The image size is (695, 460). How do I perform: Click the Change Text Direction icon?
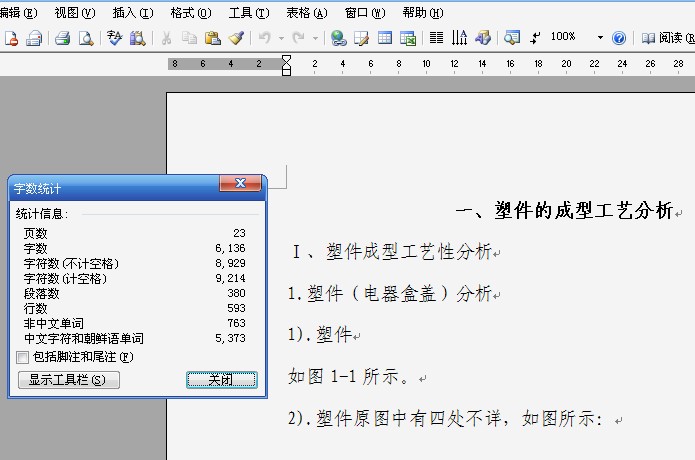click(x=459, y=38)
